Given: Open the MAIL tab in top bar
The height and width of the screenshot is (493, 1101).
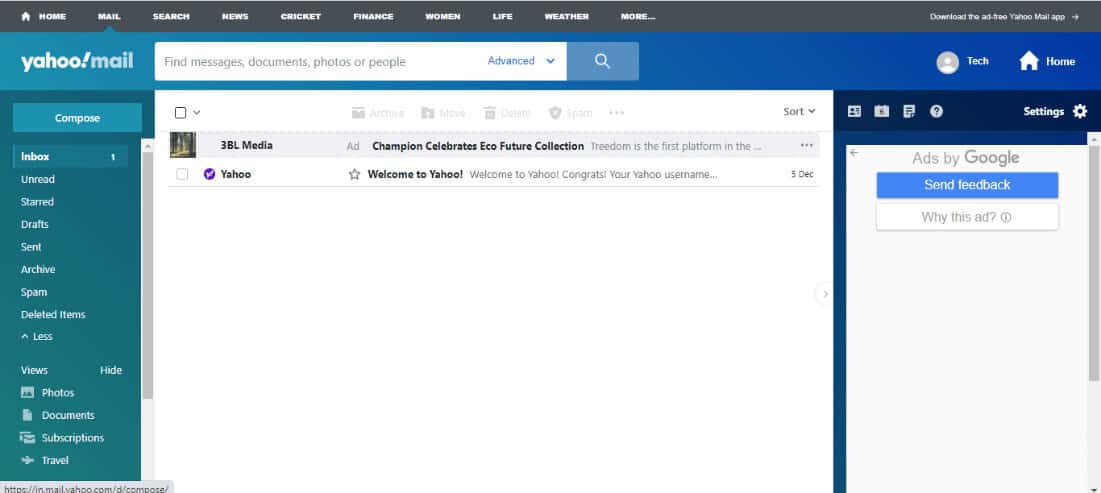Looking at the screenshot, I should (109, 16).
